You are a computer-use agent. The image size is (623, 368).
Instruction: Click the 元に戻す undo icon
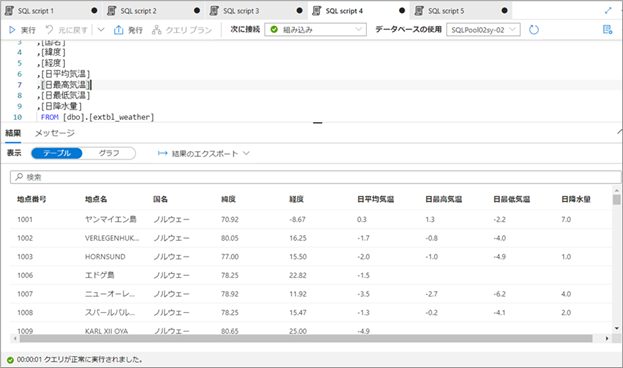tap(49, 30)
